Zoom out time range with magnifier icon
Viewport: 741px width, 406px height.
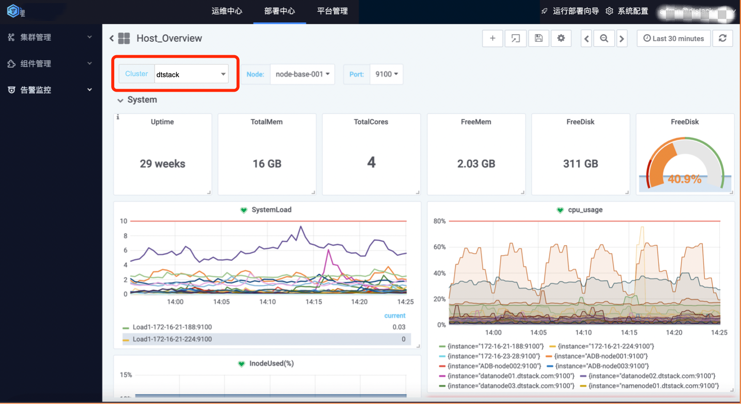pyautogui.click(x=604, y=39)
